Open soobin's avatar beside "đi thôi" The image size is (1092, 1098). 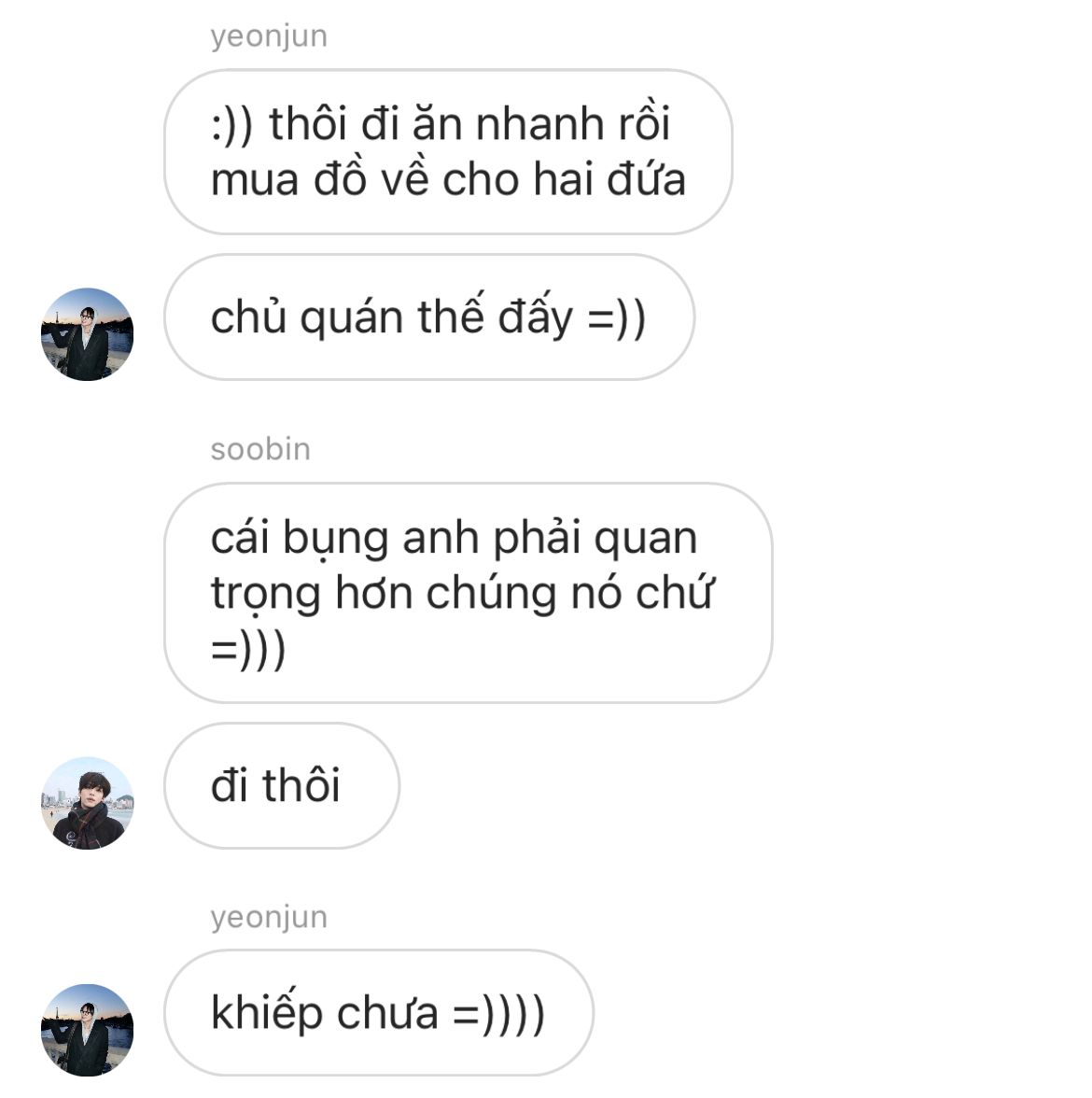click(87, 803)
